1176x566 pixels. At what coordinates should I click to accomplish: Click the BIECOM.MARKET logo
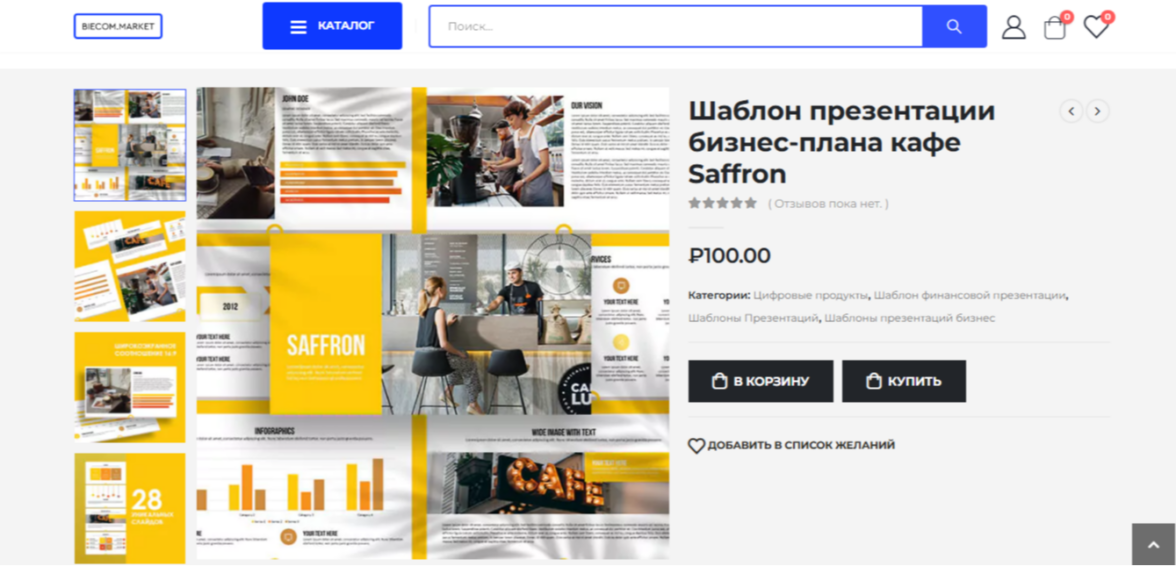pos(118,26)
